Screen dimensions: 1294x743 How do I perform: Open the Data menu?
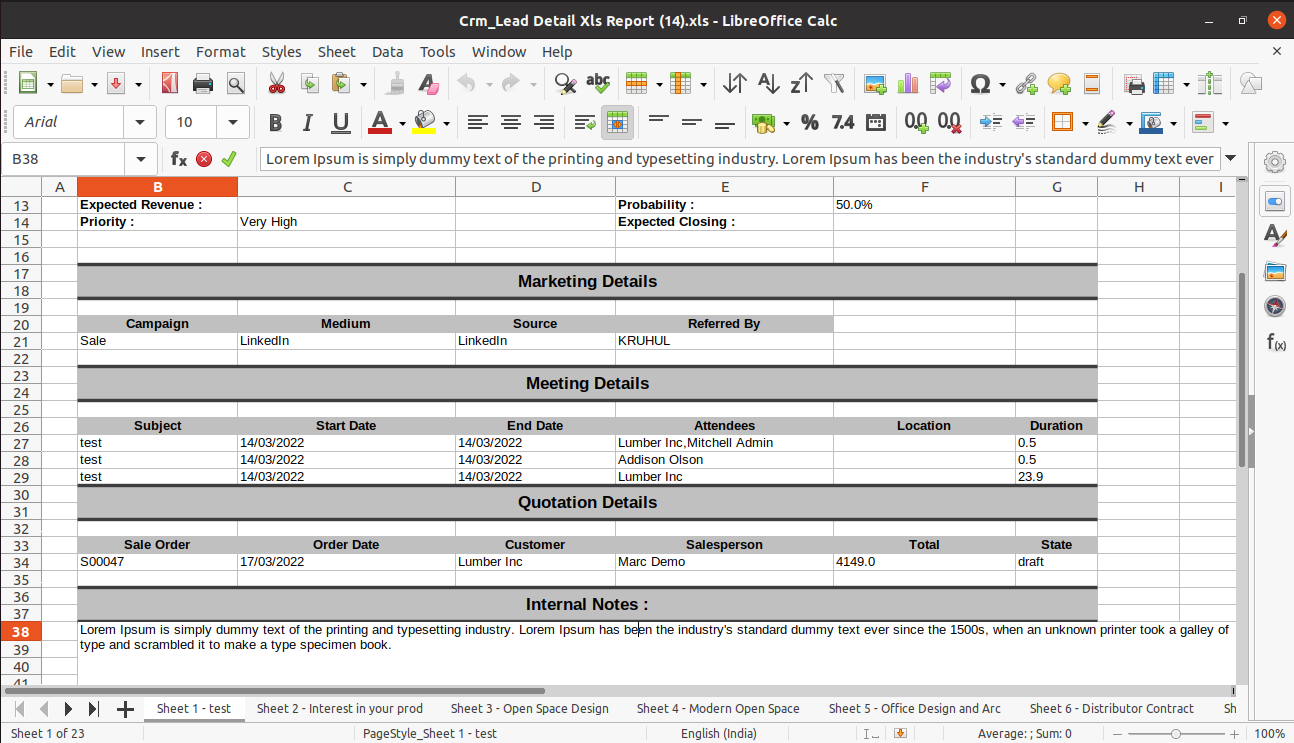pyautogui.click(x=387, y=51)
